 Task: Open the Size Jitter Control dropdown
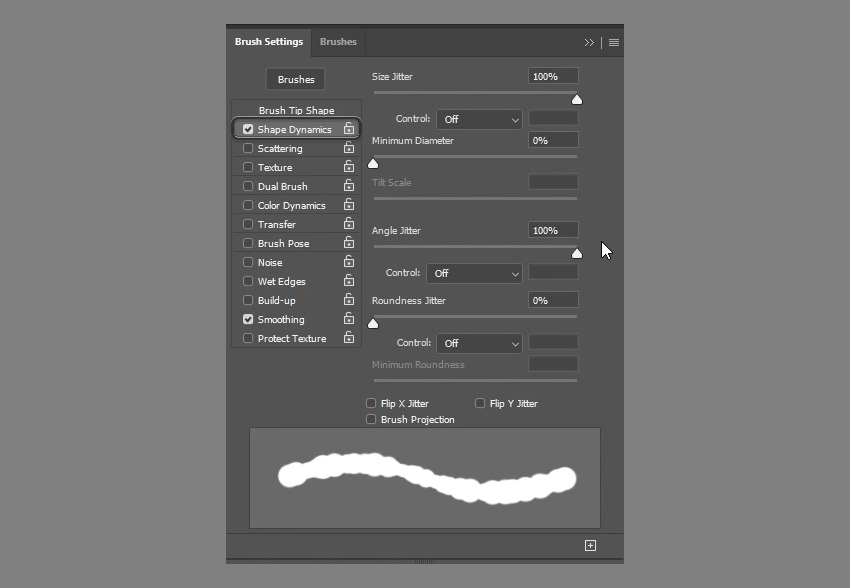point(479,119)
